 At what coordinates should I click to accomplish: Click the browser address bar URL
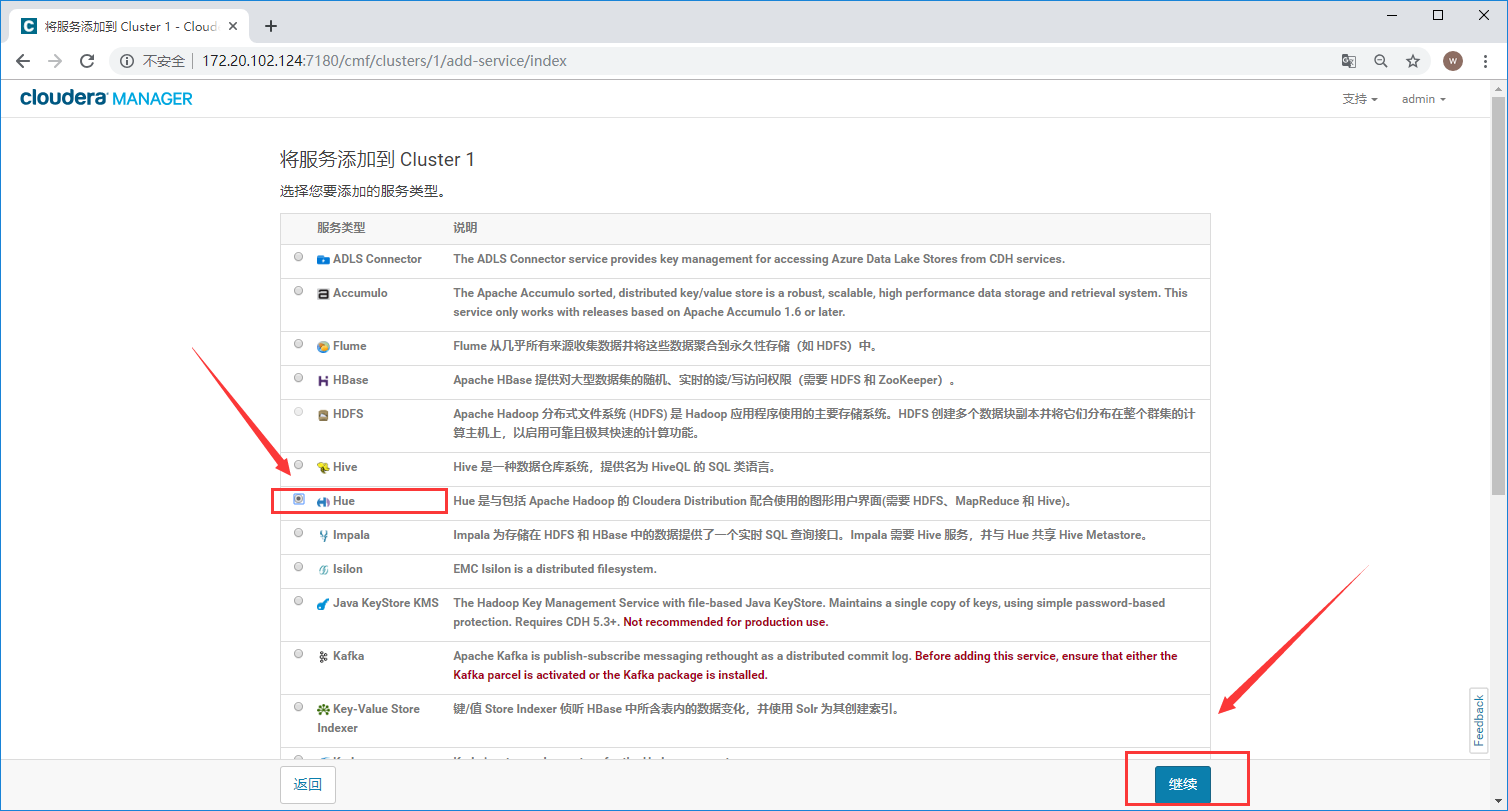point(384,61)
